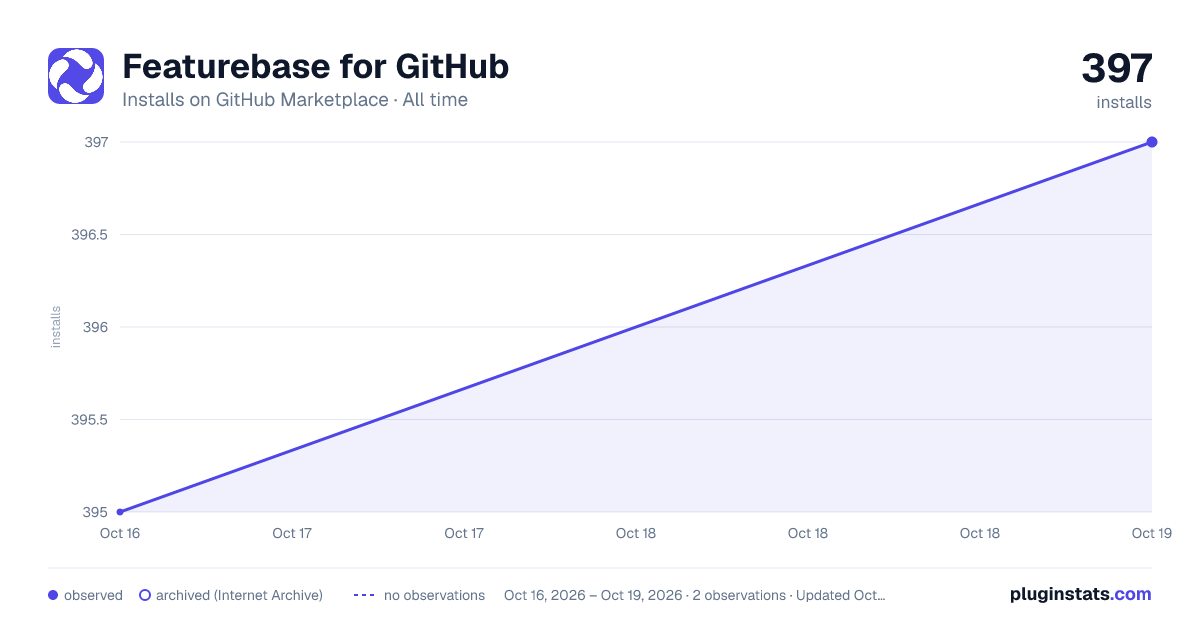Click the 397 y-axis label
This screenshot has width=1200, height=630.
click(x=96, y=142)
